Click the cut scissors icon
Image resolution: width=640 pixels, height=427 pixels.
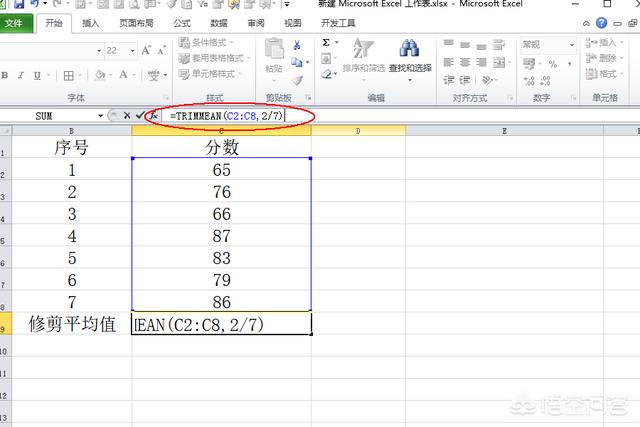pyautogui.click(x=297, y=45)
